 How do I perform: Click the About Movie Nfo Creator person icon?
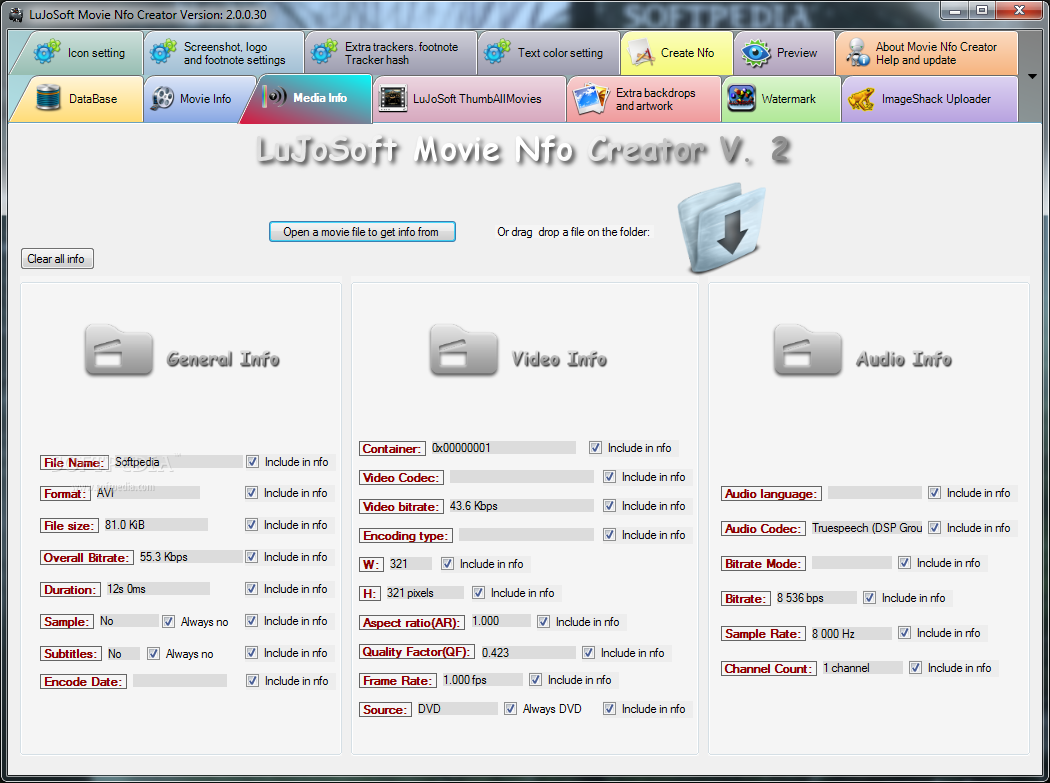coord(856,53)
